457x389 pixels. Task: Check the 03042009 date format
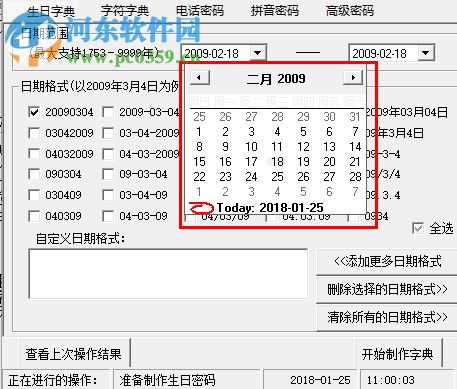[34, 133]
